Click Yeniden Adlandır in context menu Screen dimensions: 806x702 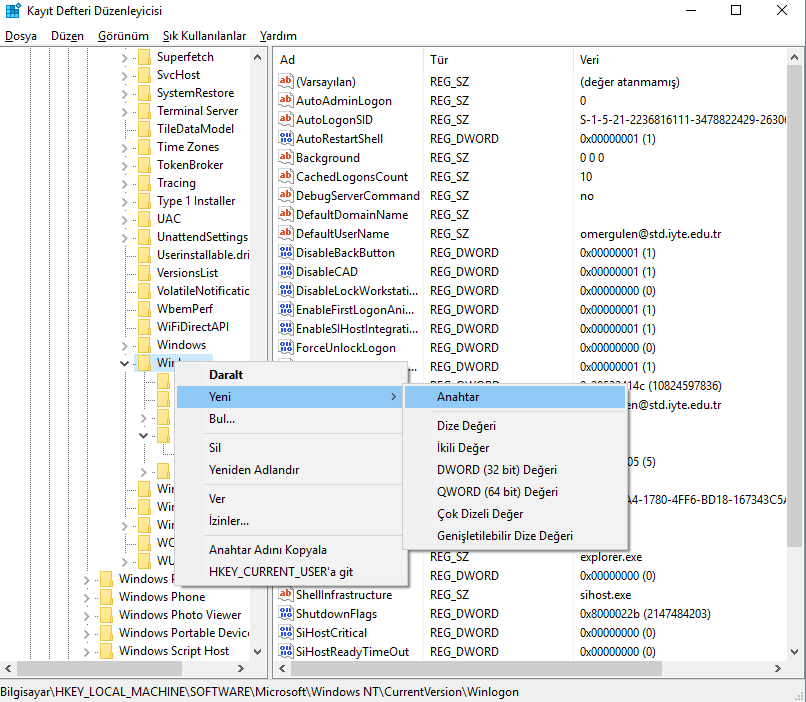(x=253, y=470)
